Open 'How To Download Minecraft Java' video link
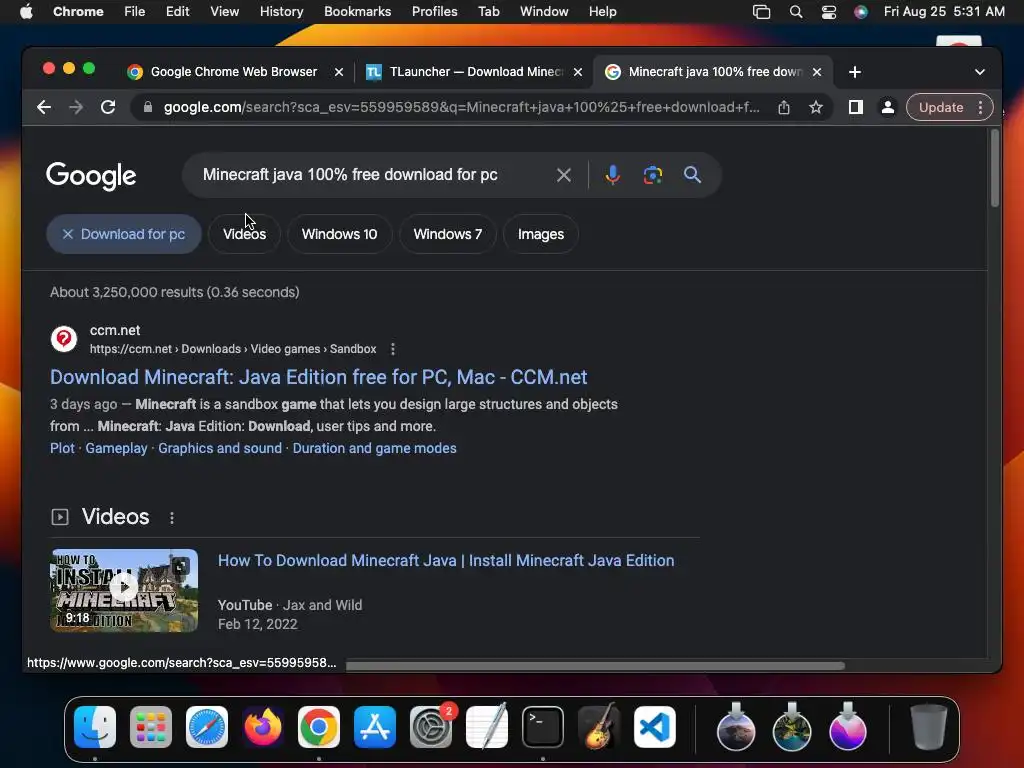Viewport: 1024px width, 768px height. [446, 560]
